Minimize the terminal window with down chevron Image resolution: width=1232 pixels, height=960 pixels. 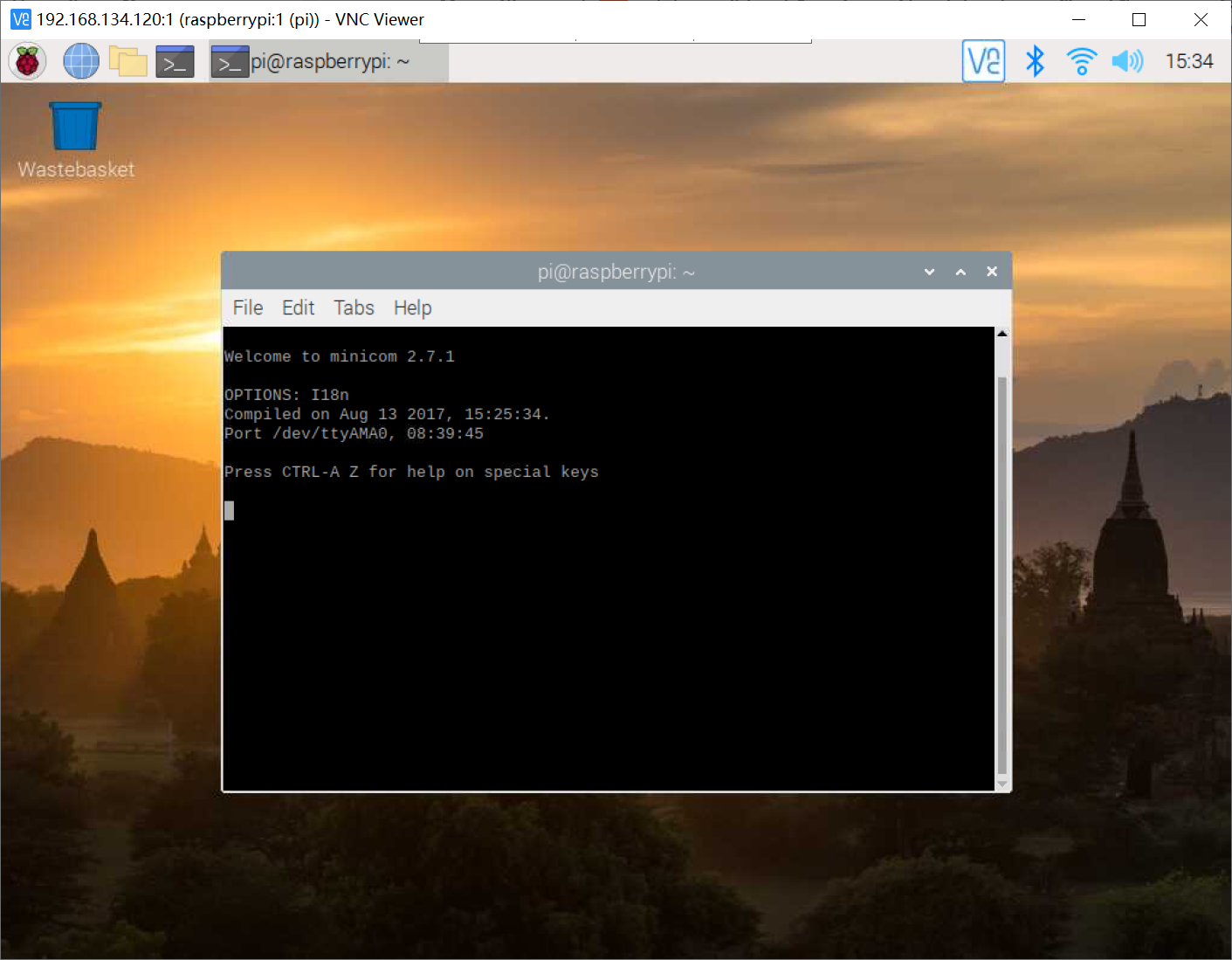coord(930,272)
